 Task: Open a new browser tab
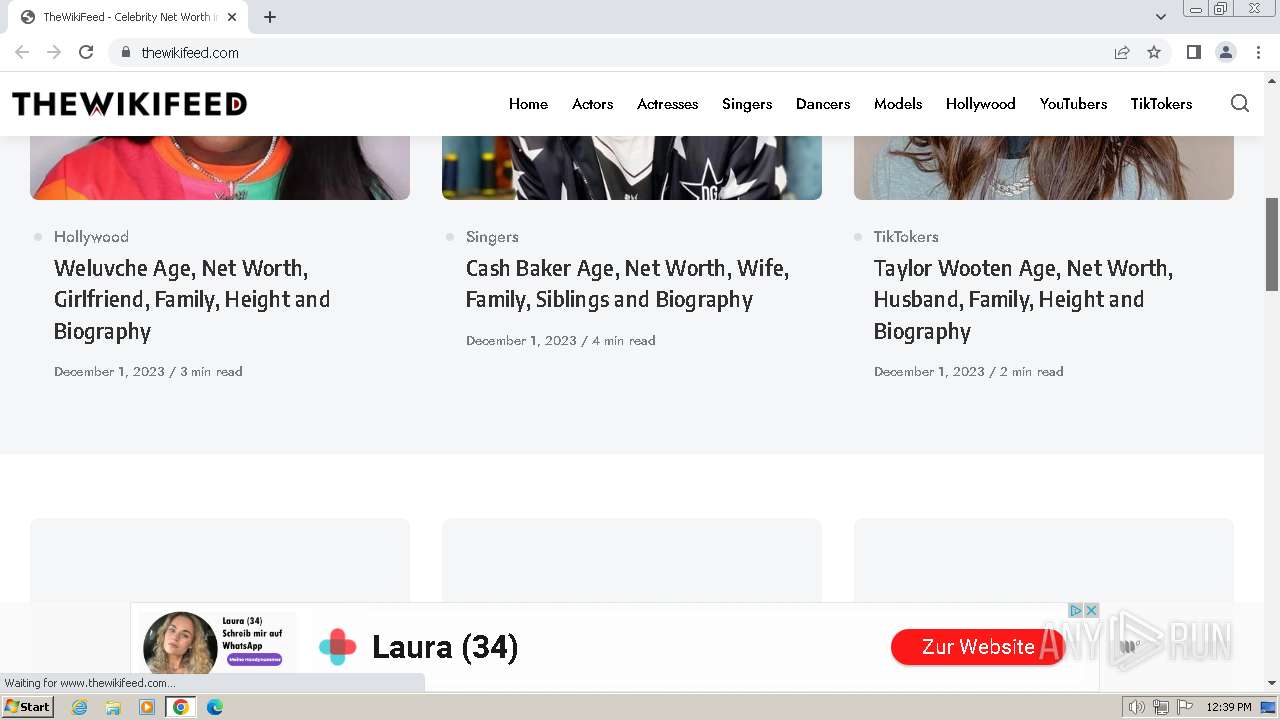click(x=270, y=17)
